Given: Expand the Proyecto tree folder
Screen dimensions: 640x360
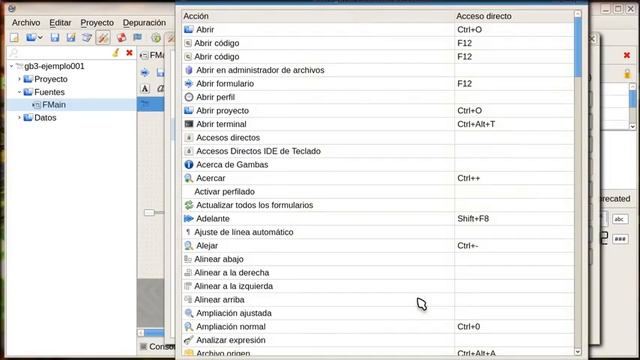Looking at the screenshot, I should tap(19, 79).
